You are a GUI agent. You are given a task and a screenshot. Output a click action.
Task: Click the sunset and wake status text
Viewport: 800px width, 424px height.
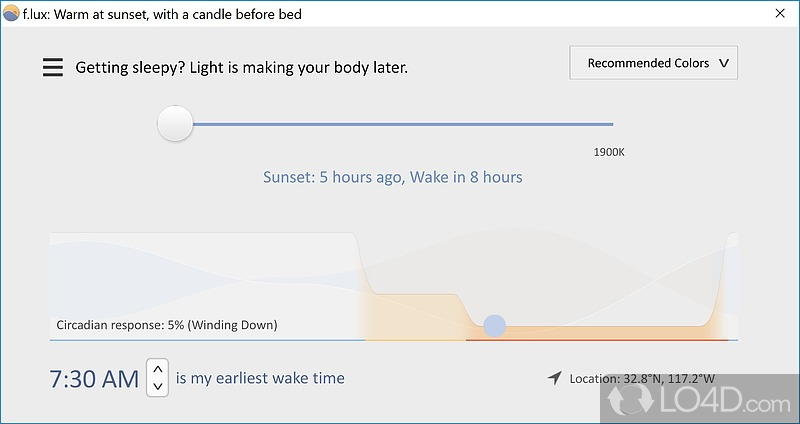pyautogui.click(x=392, y=177)
